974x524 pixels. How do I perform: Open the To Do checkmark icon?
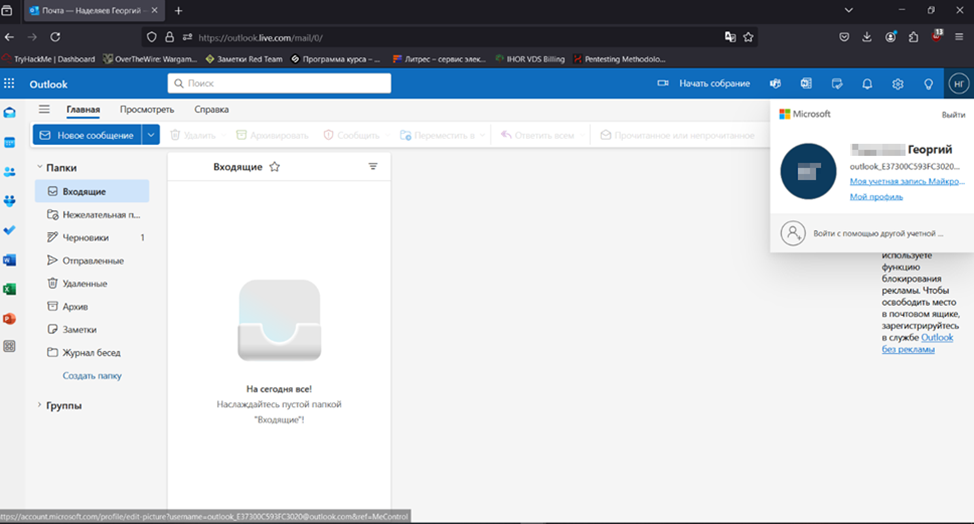tap(9, 230)
